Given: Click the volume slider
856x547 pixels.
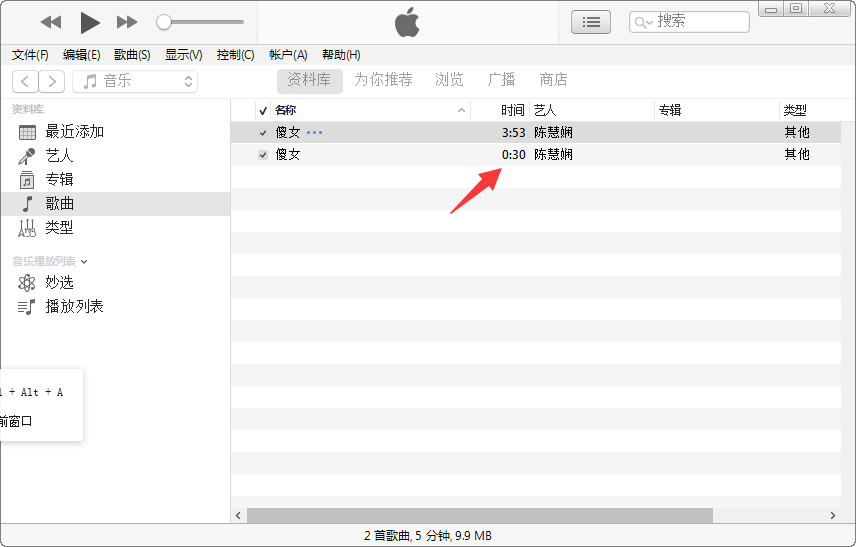Looking at the screenshot, I should [x=200, y=22].
